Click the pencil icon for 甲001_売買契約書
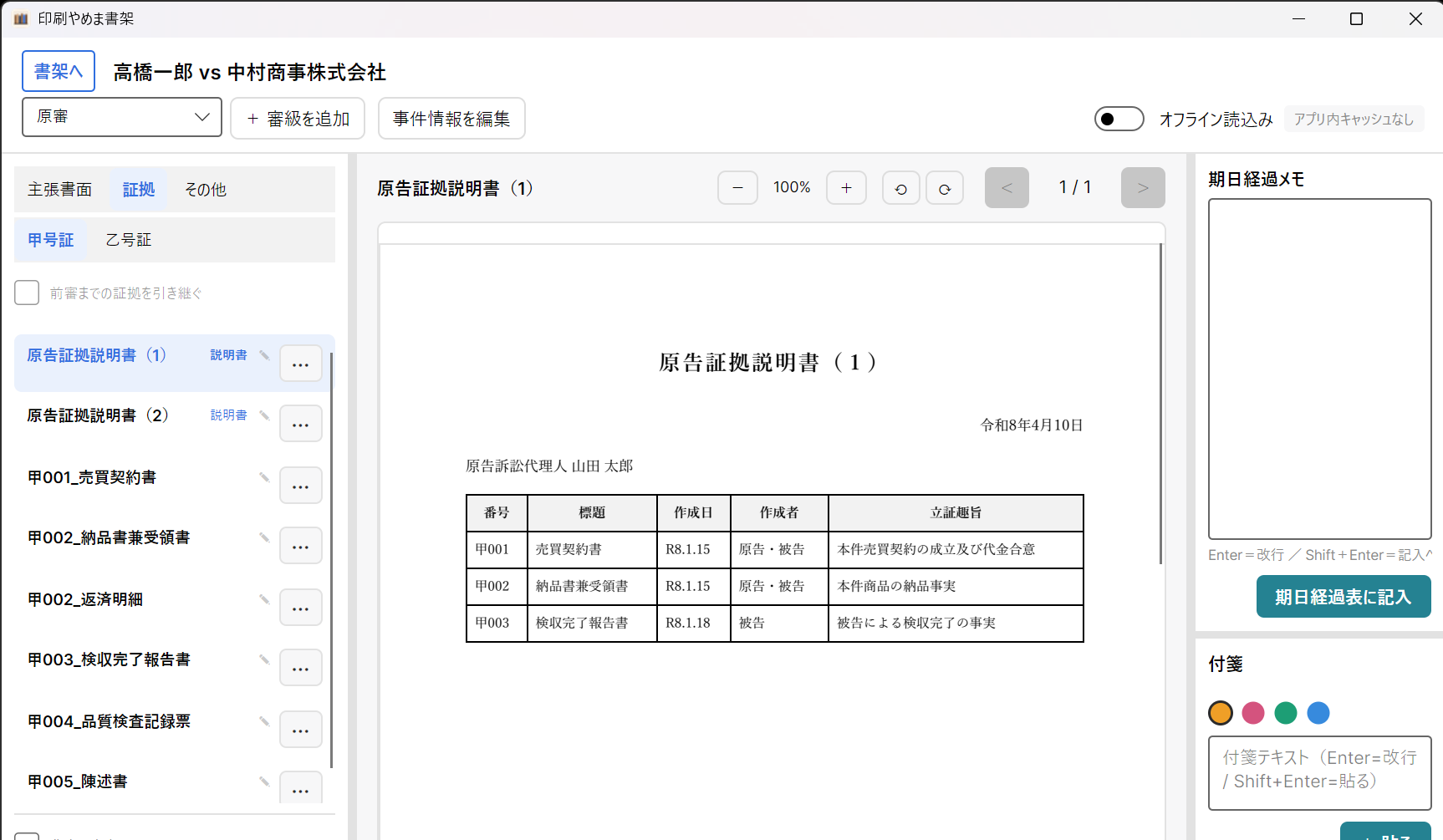 tap(264, 477)
